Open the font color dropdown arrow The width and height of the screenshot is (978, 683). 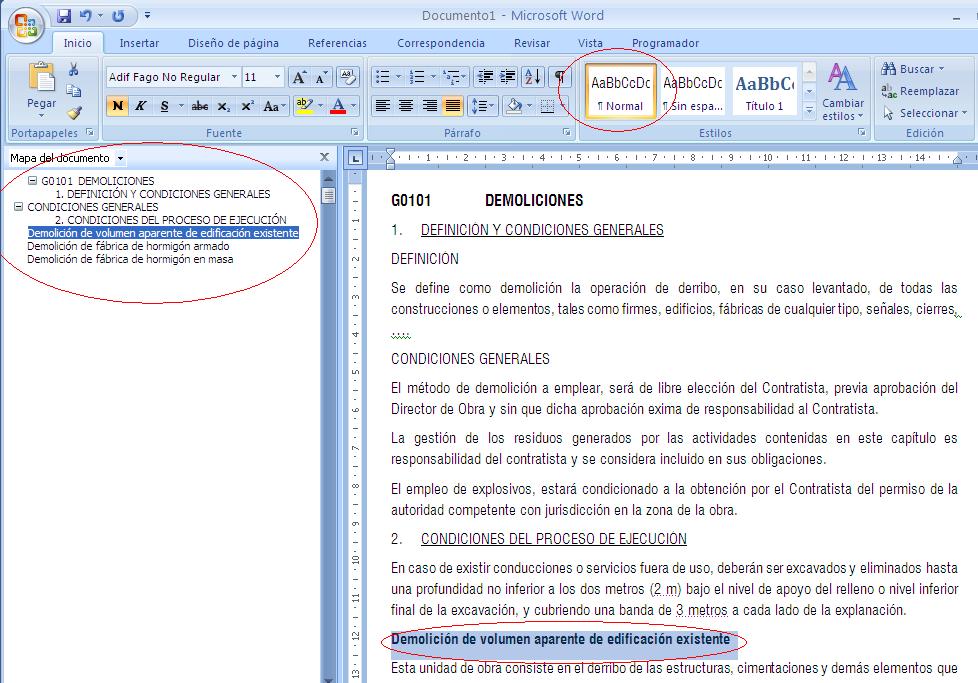[x=354, y=106]
